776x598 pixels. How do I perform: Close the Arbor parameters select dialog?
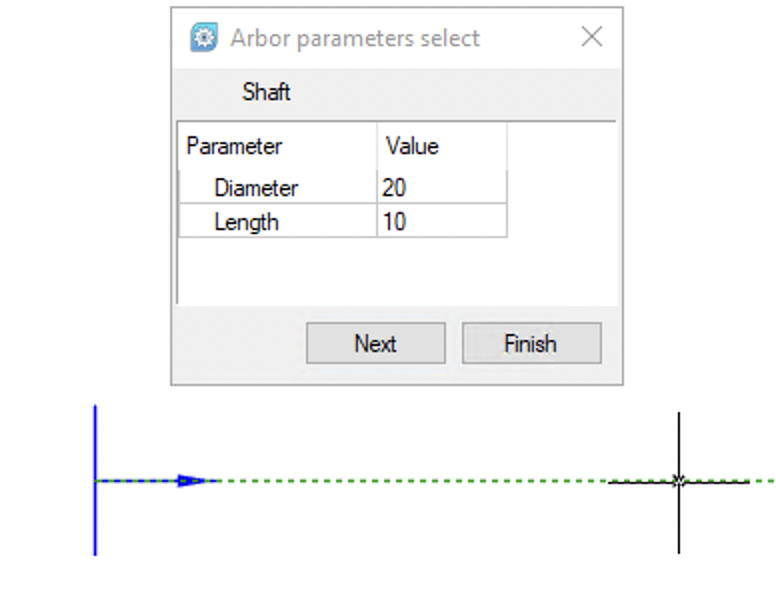pyautogui.click(x=592, y=38)
